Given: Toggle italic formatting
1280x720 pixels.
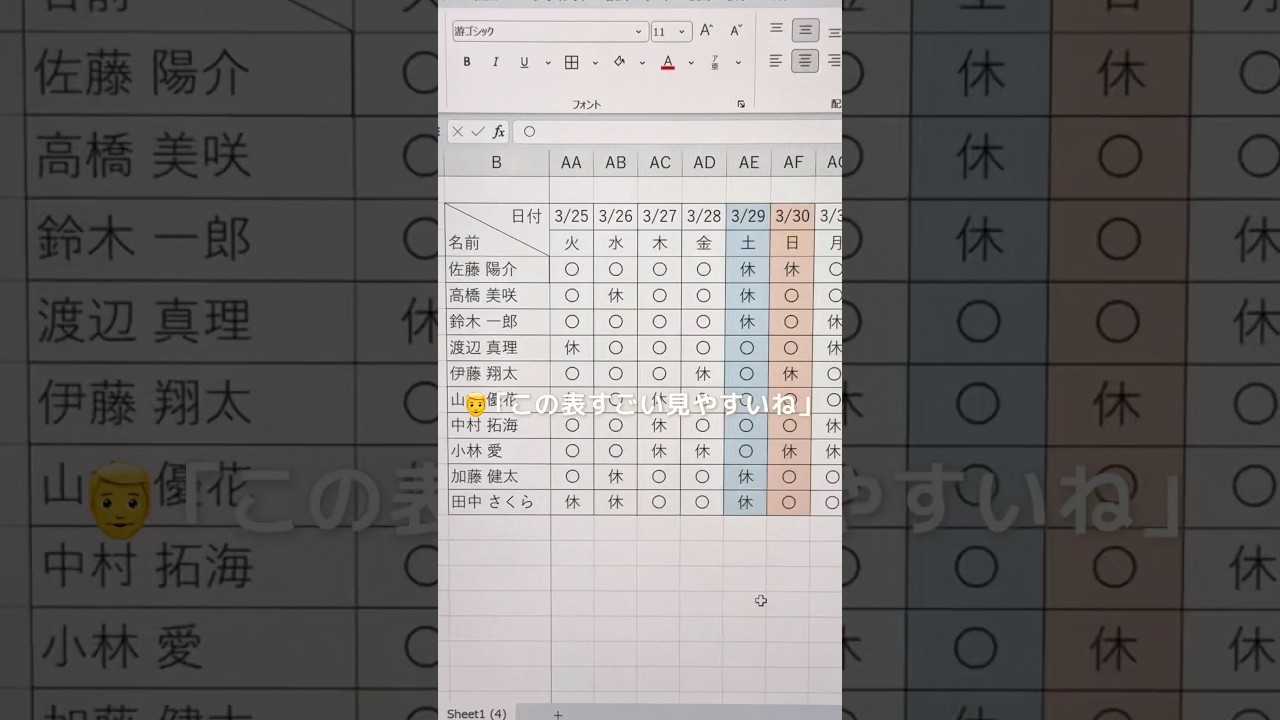Looking at the screenshot, I should coord(495,62).
